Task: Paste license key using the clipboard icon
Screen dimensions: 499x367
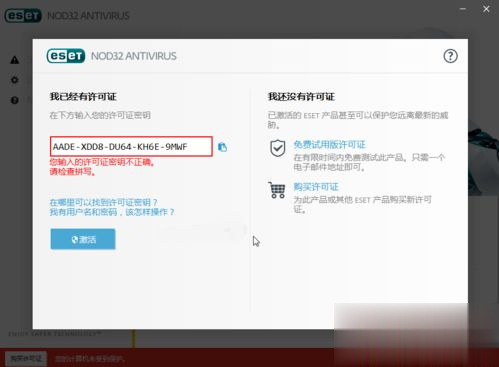Action: (x=222, y=147)
